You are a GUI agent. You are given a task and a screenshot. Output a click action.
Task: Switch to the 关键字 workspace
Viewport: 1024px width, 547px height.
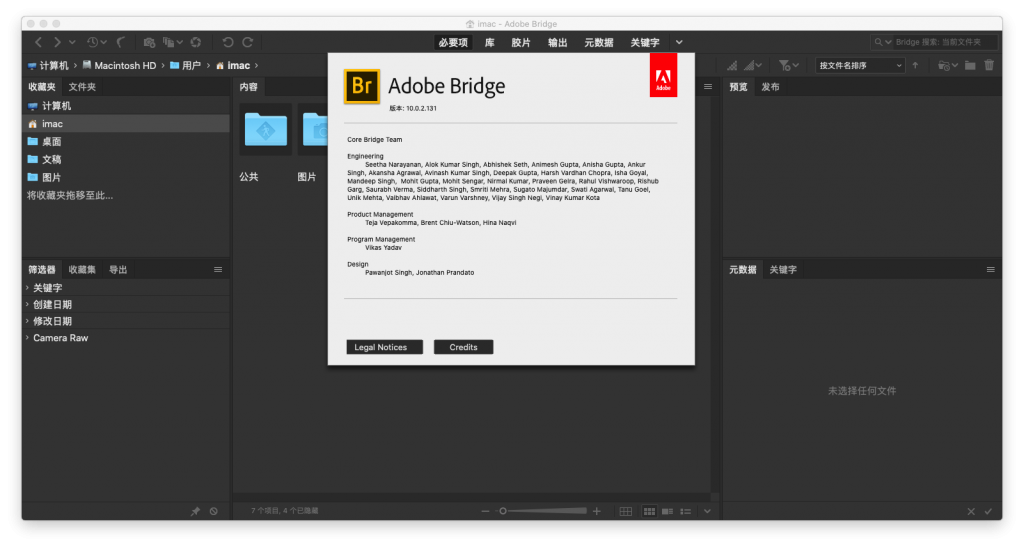645,42
